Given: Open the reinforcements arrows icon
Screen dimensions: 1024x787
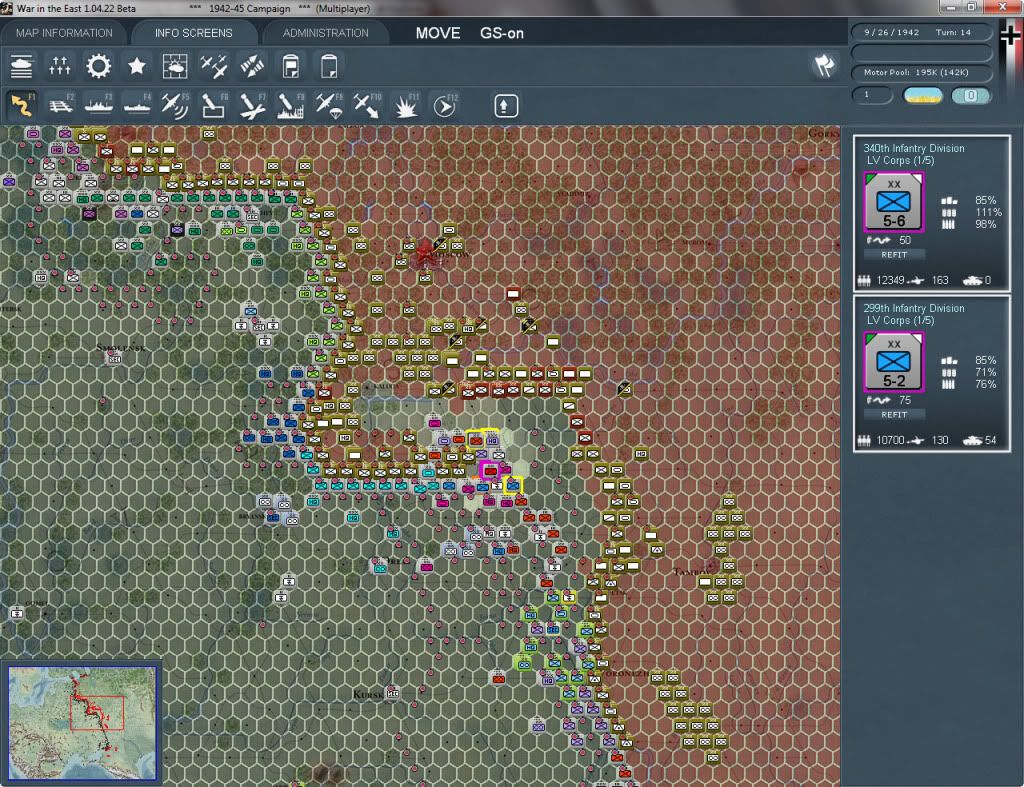Looking at the screenshot, I should click(x=252, y=67).
